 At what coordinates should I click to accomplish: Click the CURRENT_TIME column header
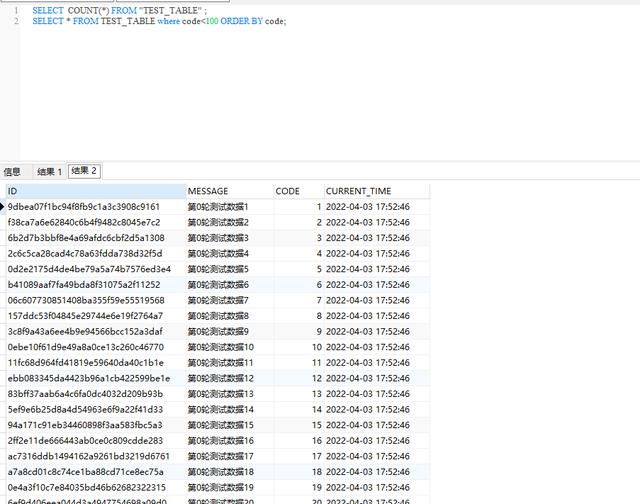tap(377, 191)
